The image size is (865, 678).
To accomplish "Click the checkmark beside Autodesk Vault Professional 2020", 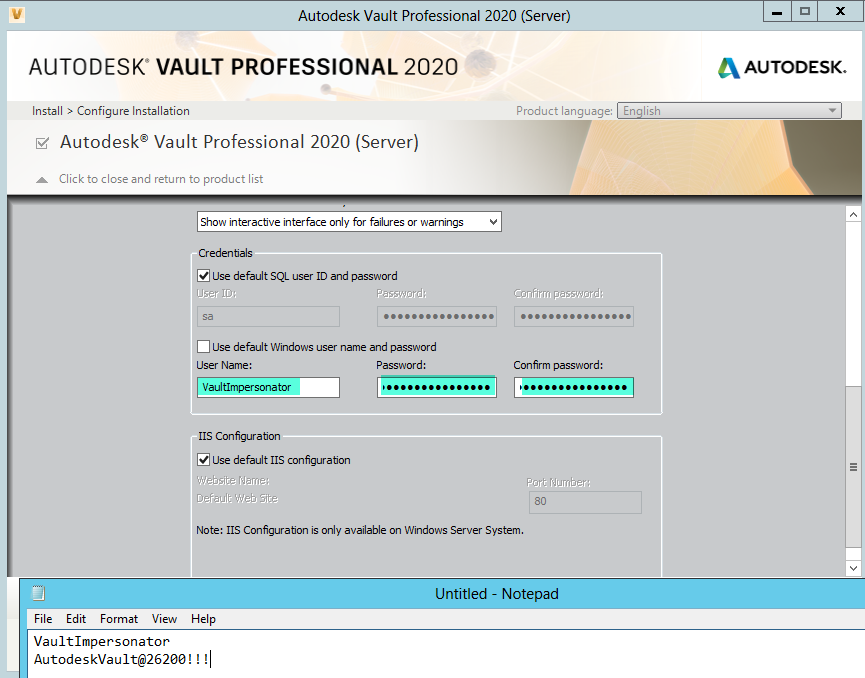I will tap(41, 142).
